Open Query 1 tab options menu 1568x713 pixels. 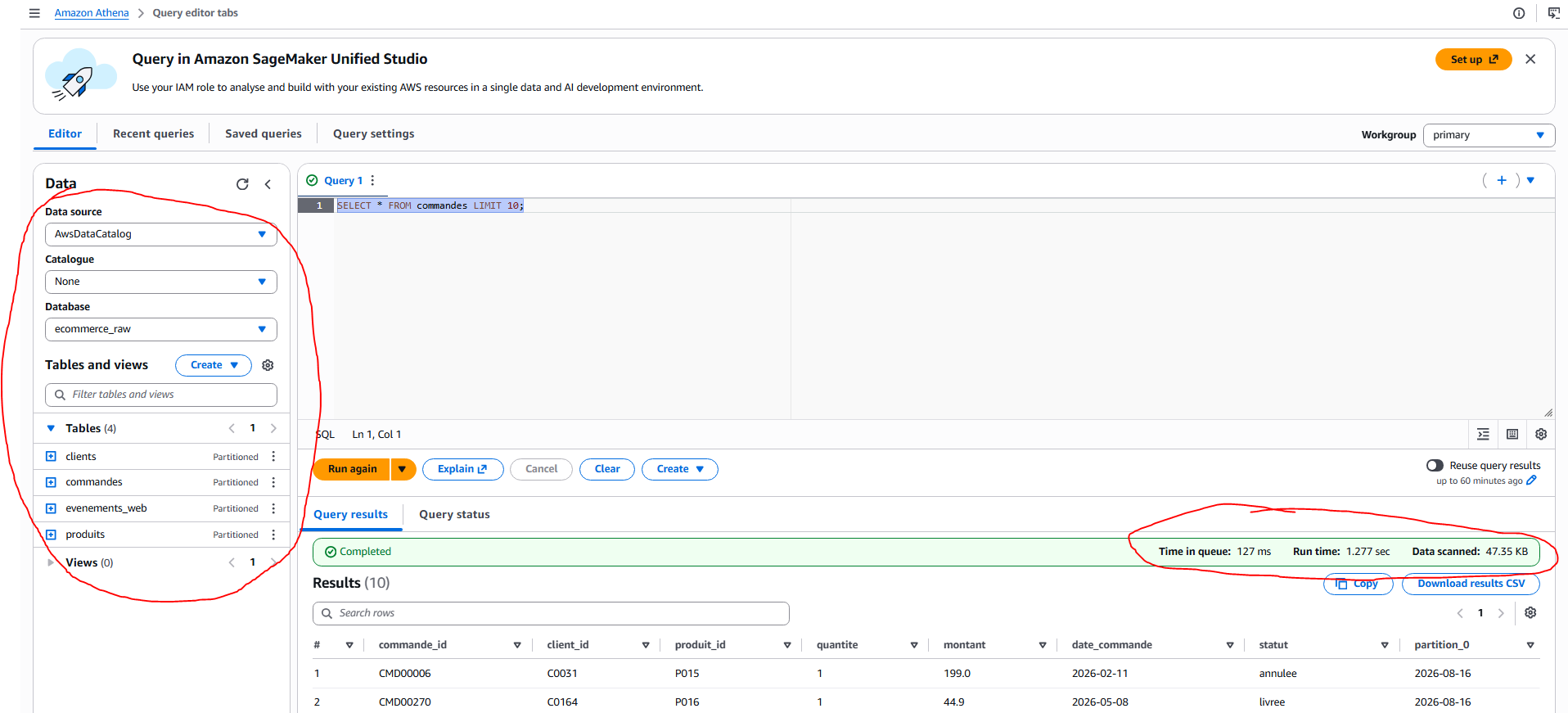372,180
